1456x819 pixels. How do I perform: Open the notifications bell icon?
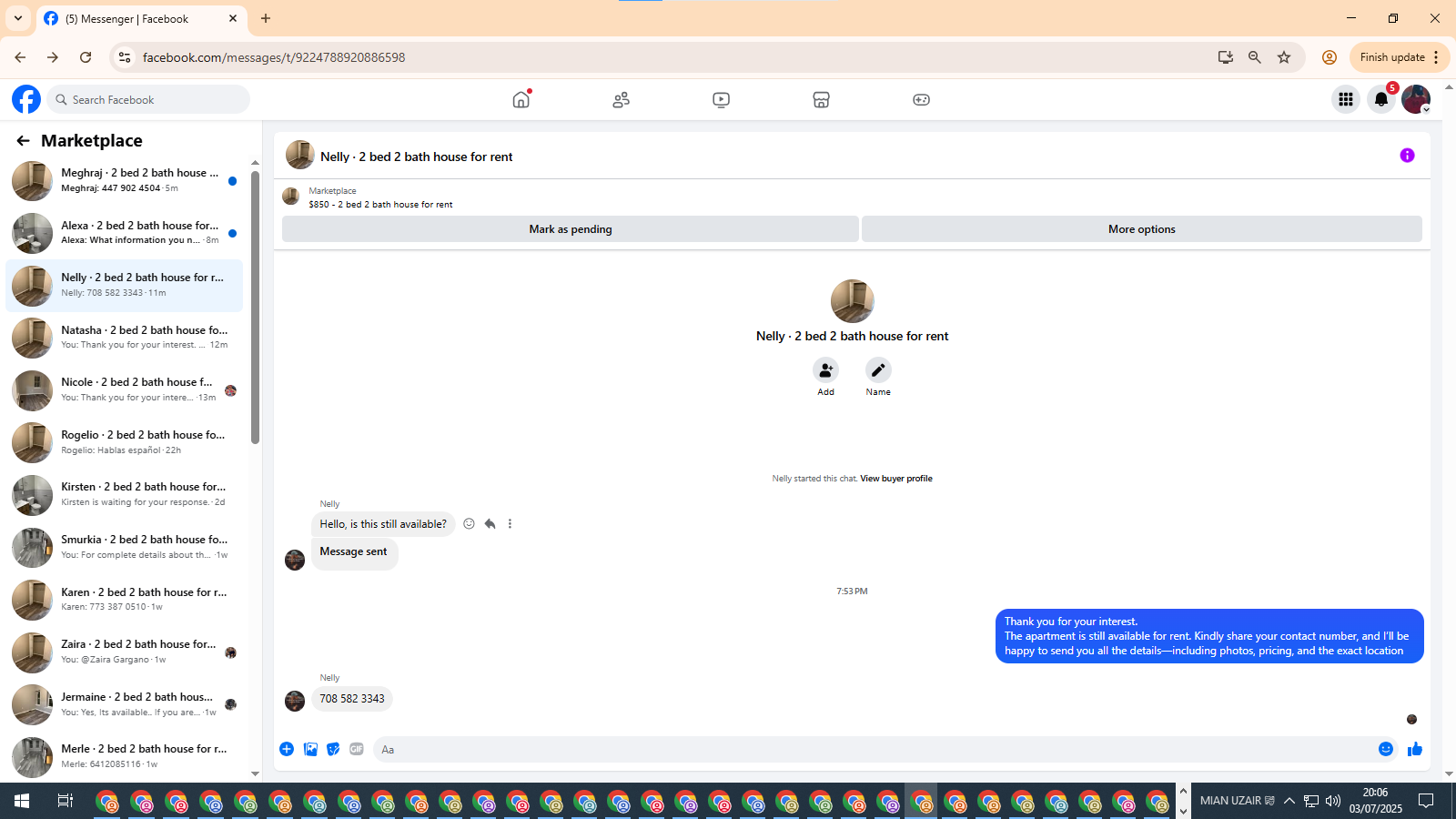click(1381, 99)
